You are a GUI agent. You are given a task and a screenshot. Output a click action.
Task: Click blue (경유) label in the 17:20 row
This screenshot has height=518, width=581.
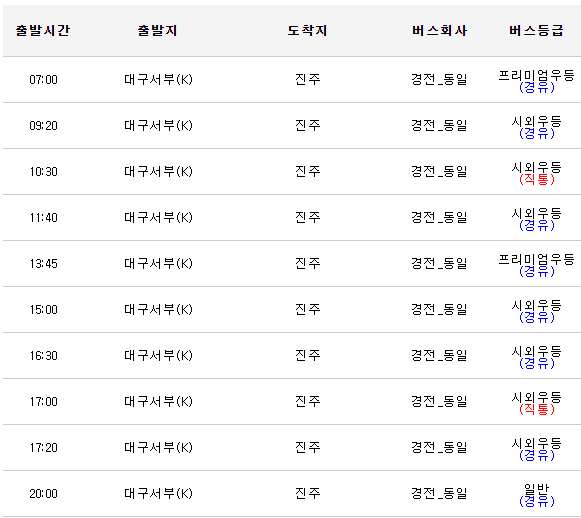[x=537, y=455]
